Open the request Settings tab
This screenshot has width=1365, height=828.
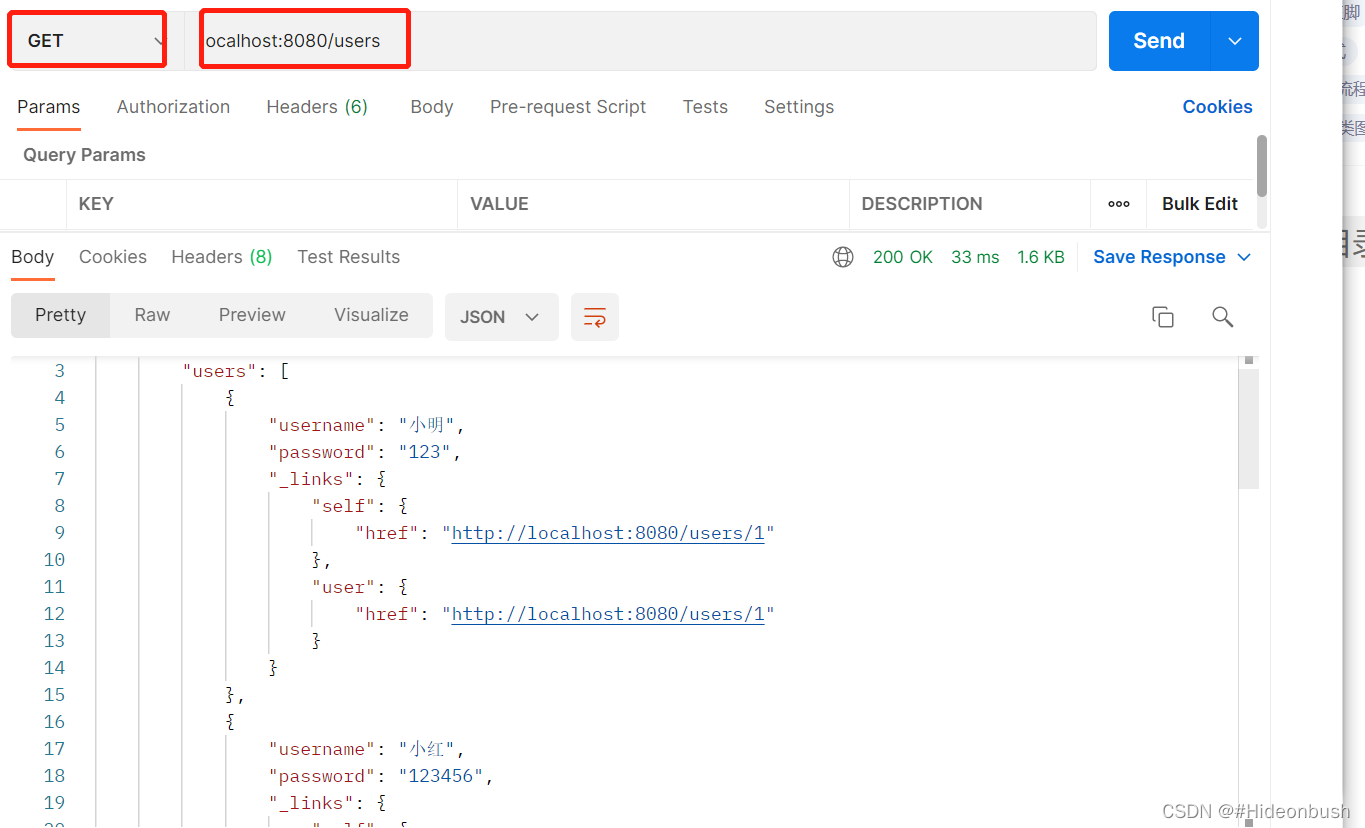click(799, 107)
